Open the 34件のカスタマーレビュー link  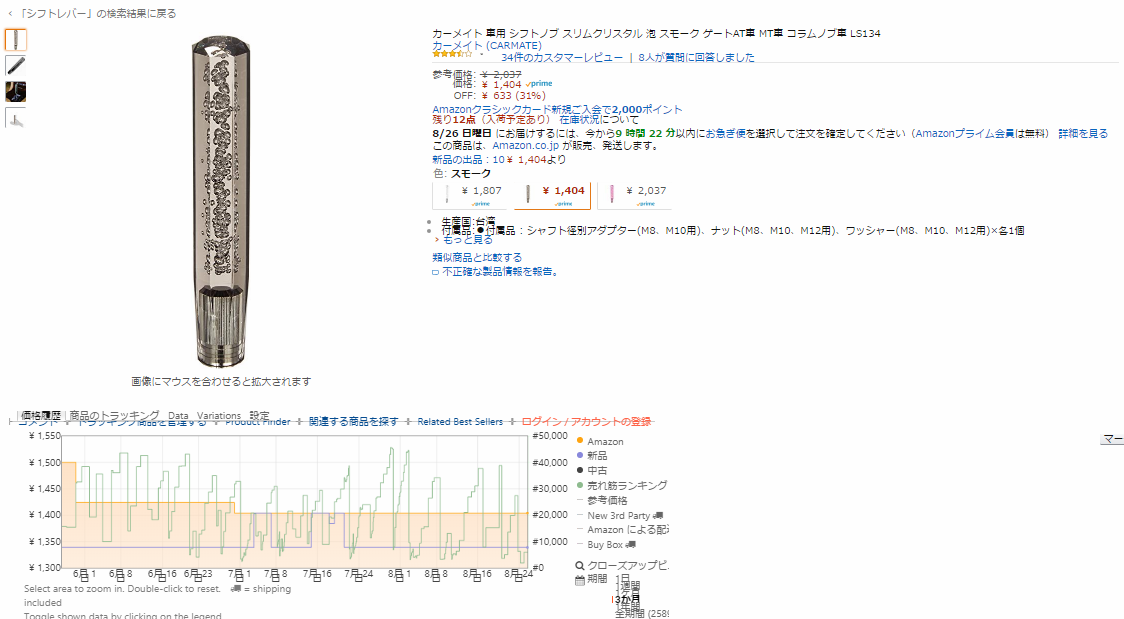click(561, 57)
